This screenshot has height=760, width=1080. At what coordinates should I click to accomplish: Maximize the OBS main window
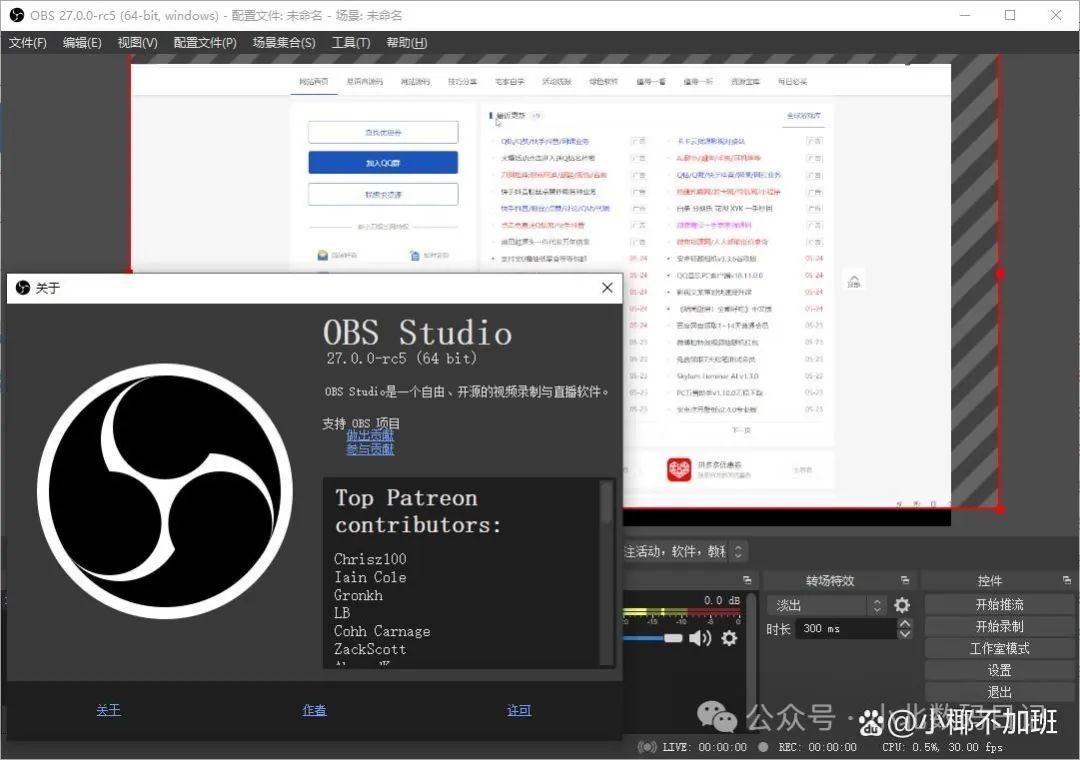(1010, 15)
